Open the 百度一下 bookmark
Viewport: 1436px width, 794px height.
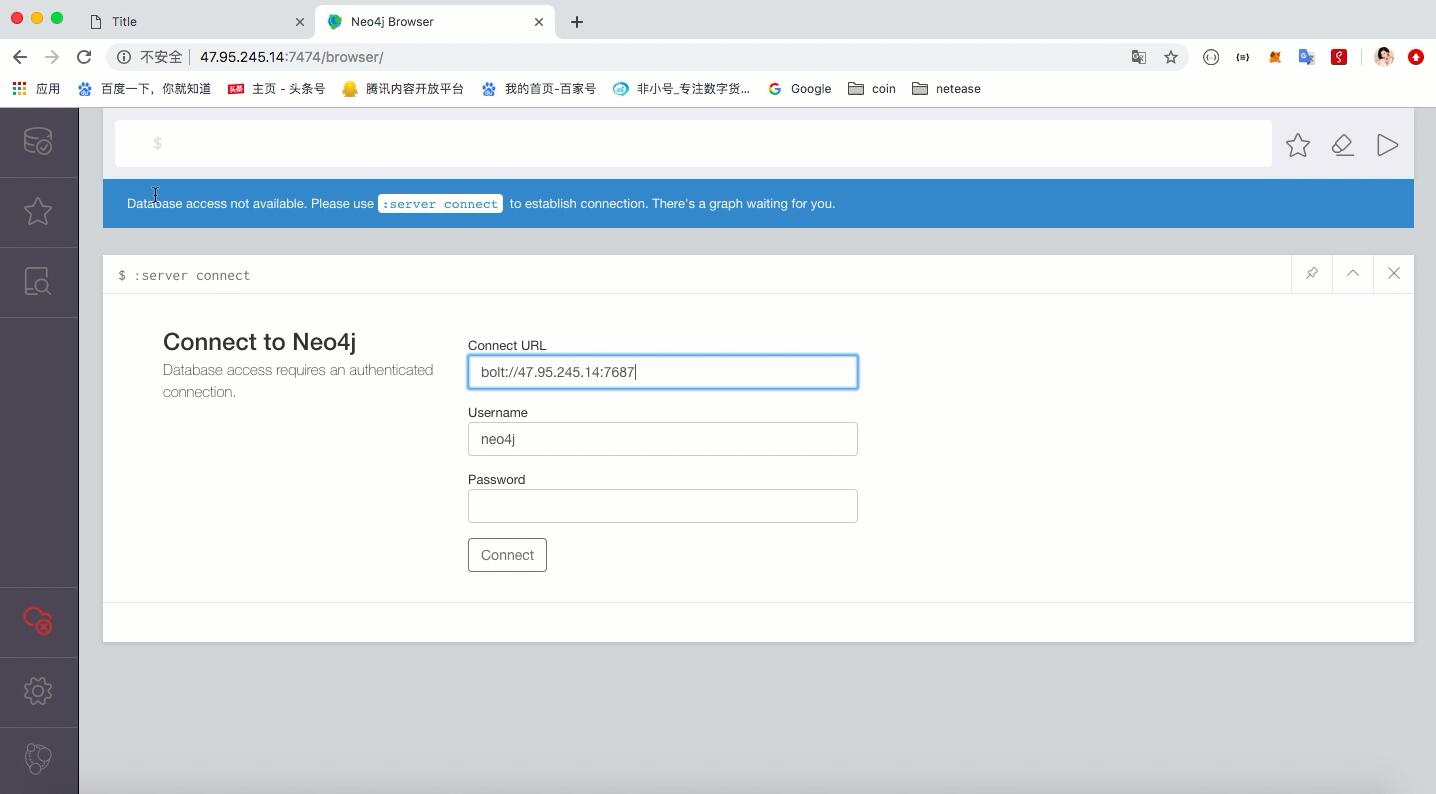click(144, 89)
